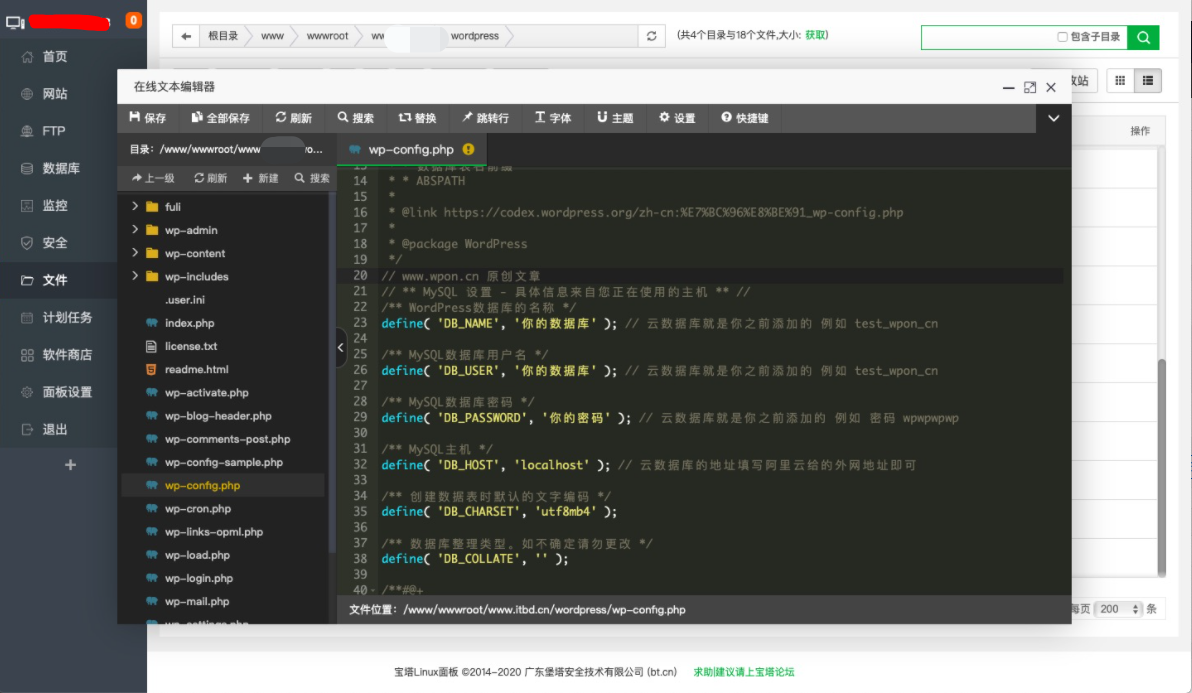Viewport: 1192px width, 693px height.
Task: Click the unsaved warning icon on wp-config.php tab
Action: 468,149
